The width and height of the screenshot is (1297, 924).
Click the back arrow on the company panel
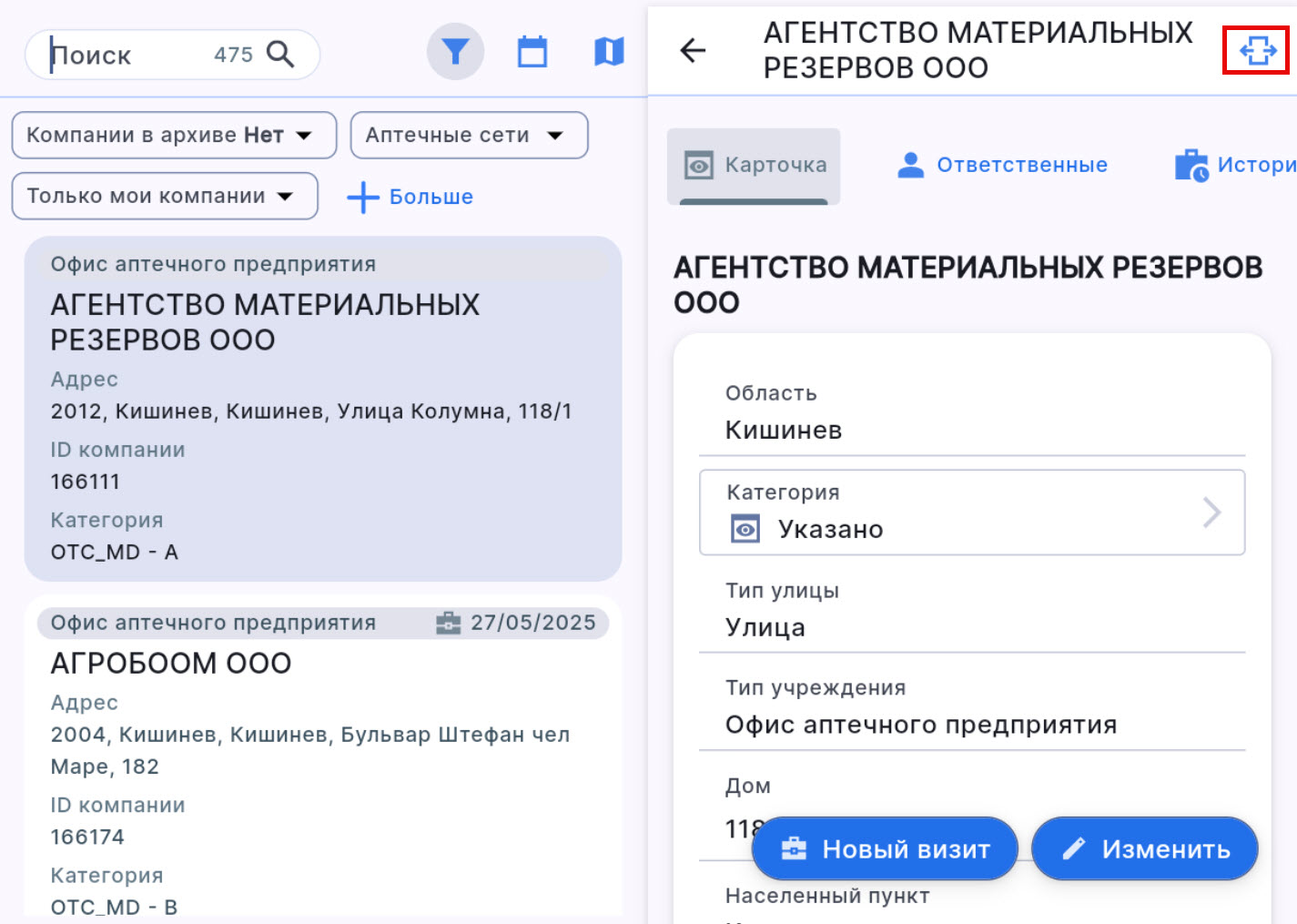pyautogui.click(x=693, y=52)
